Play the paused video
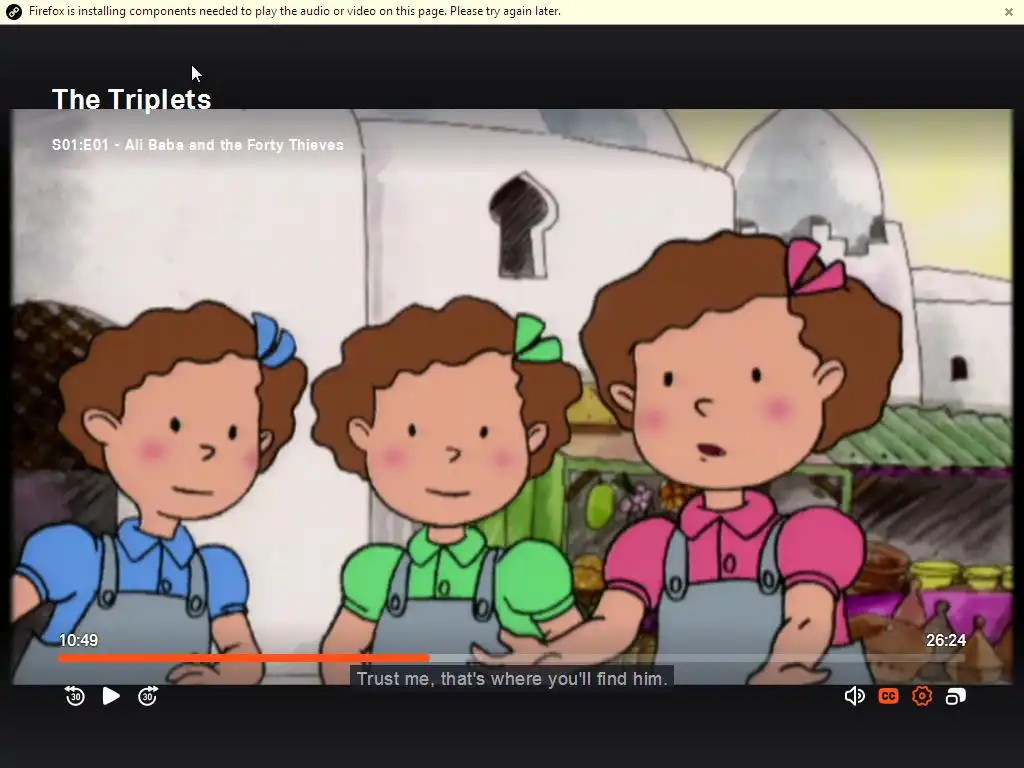Viewport: 1024px width, 768px height. click(x=111, y=696)
